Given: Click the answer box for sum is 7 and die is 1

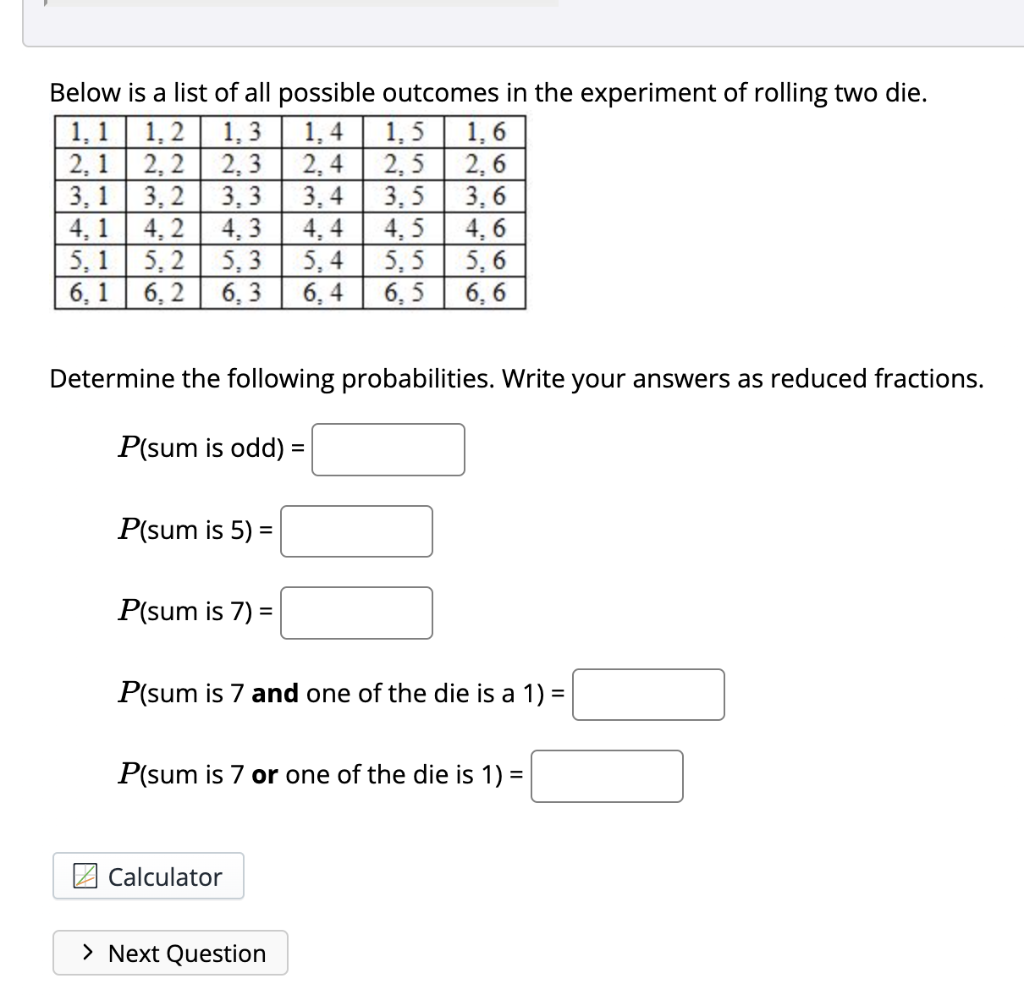Looking at the screenshot, I should (x=648, y=693).
